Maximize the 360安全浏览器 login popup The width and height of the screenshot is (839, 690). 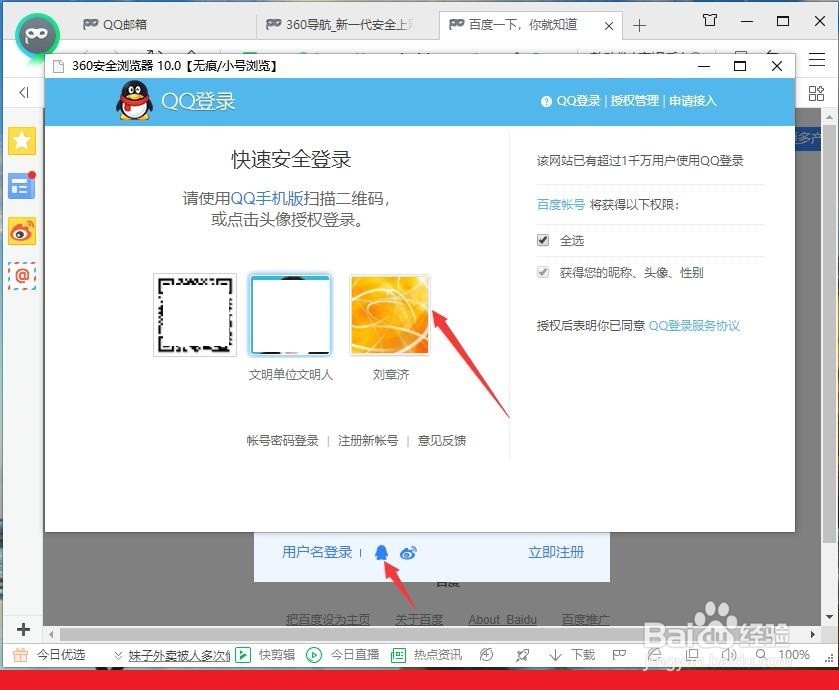(740, 66)
